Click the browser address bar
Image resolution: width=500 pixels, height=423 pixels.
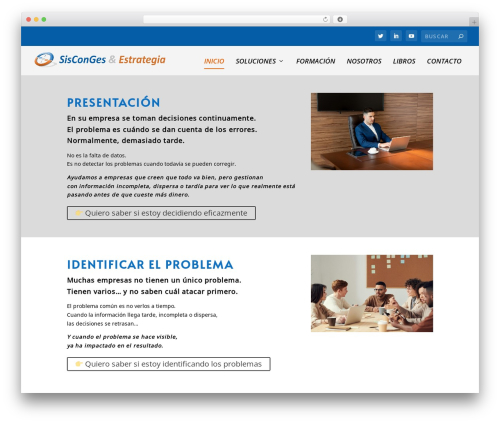coord(237,19)
